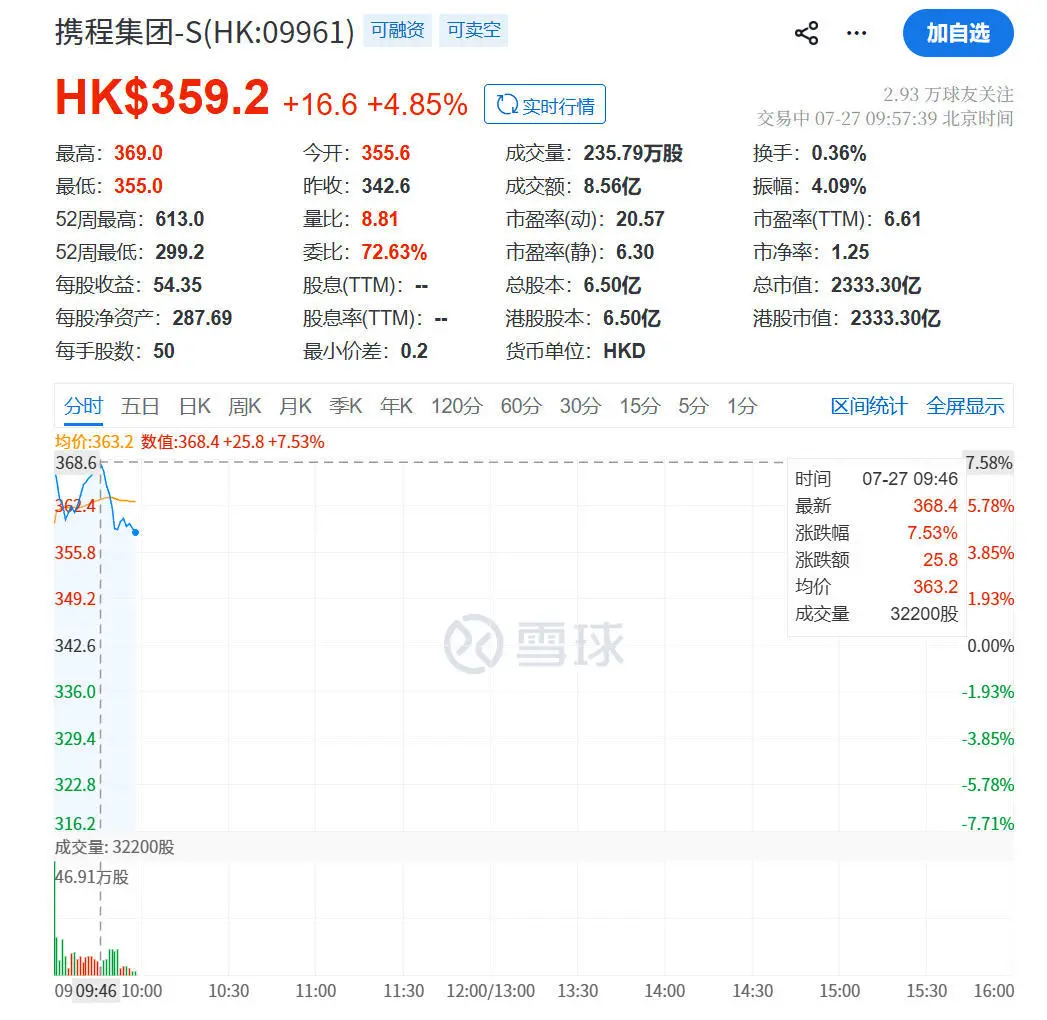Open the 周K chart tab
The image size is (1047, 1020).
[x=244, y=406]
